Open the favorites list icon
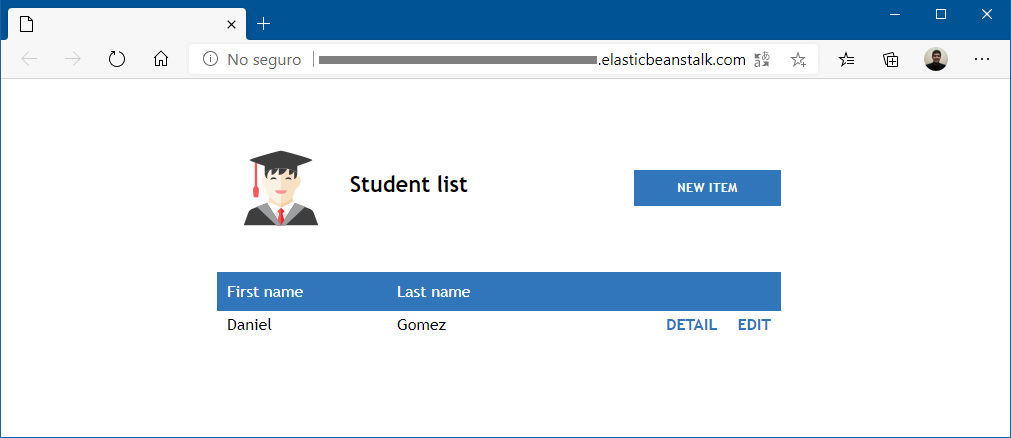This screenshot has width=1011, height=438. point(847,60)
